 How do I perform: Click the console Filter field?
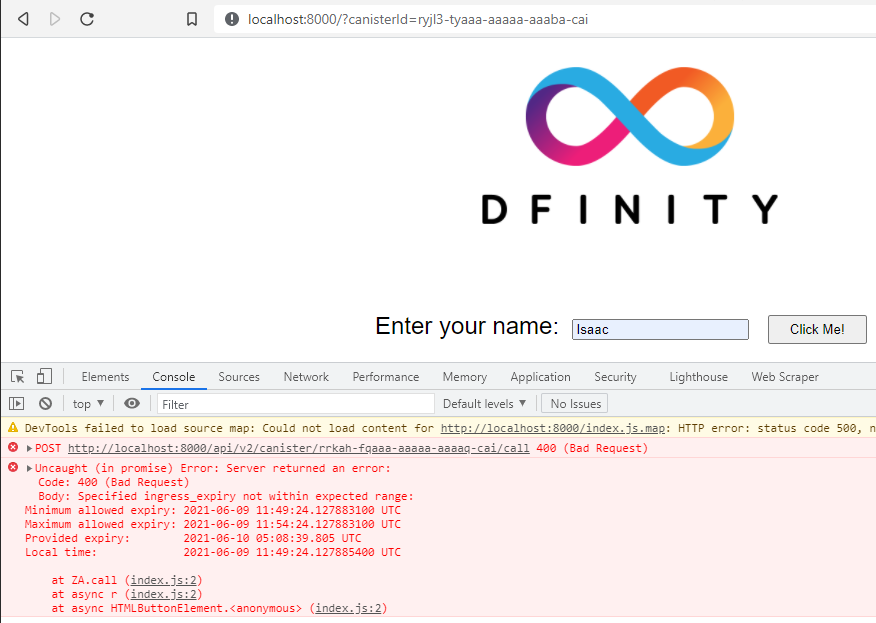[296, 404]
